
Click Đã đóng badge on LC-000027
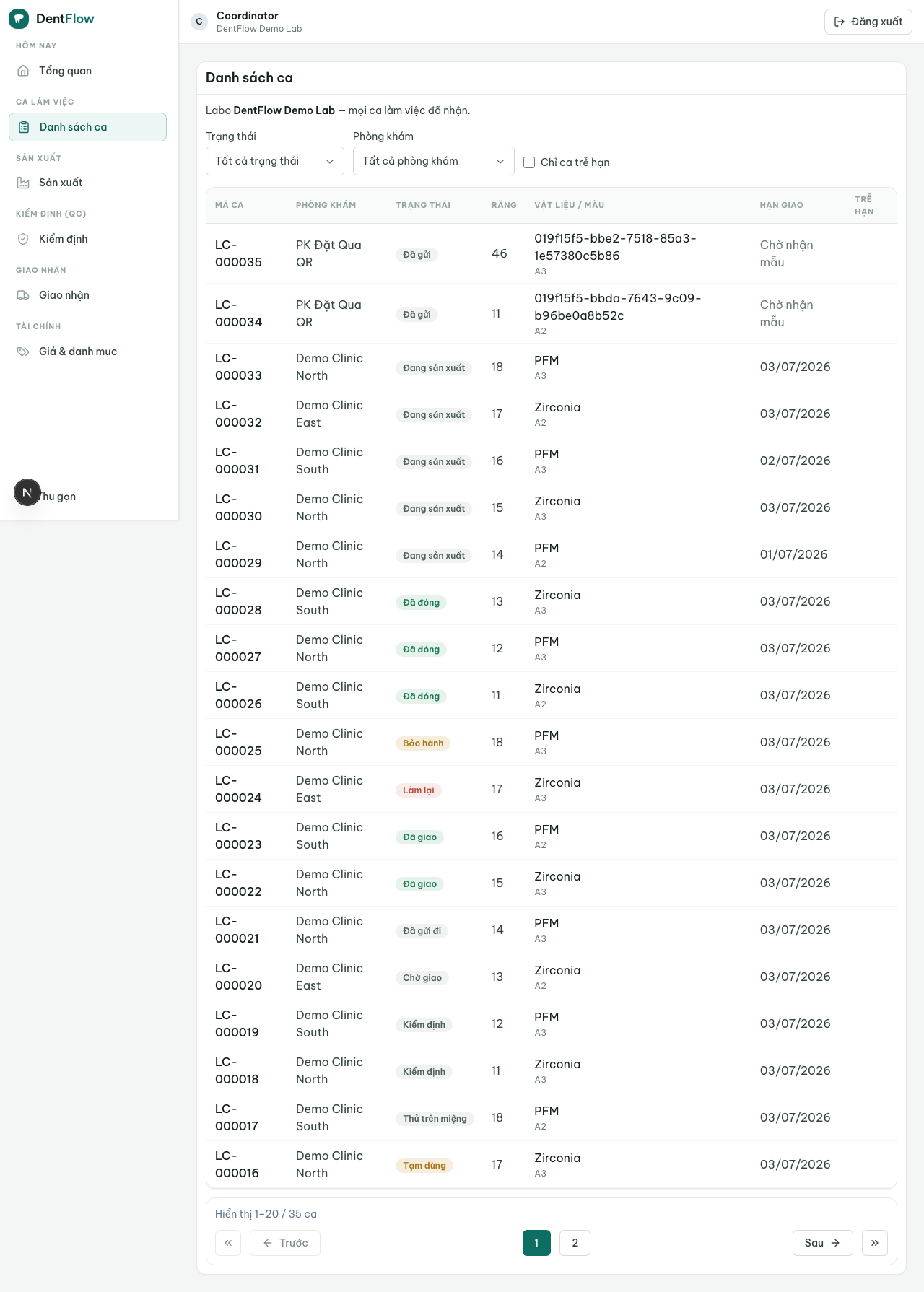pos(422,650)
